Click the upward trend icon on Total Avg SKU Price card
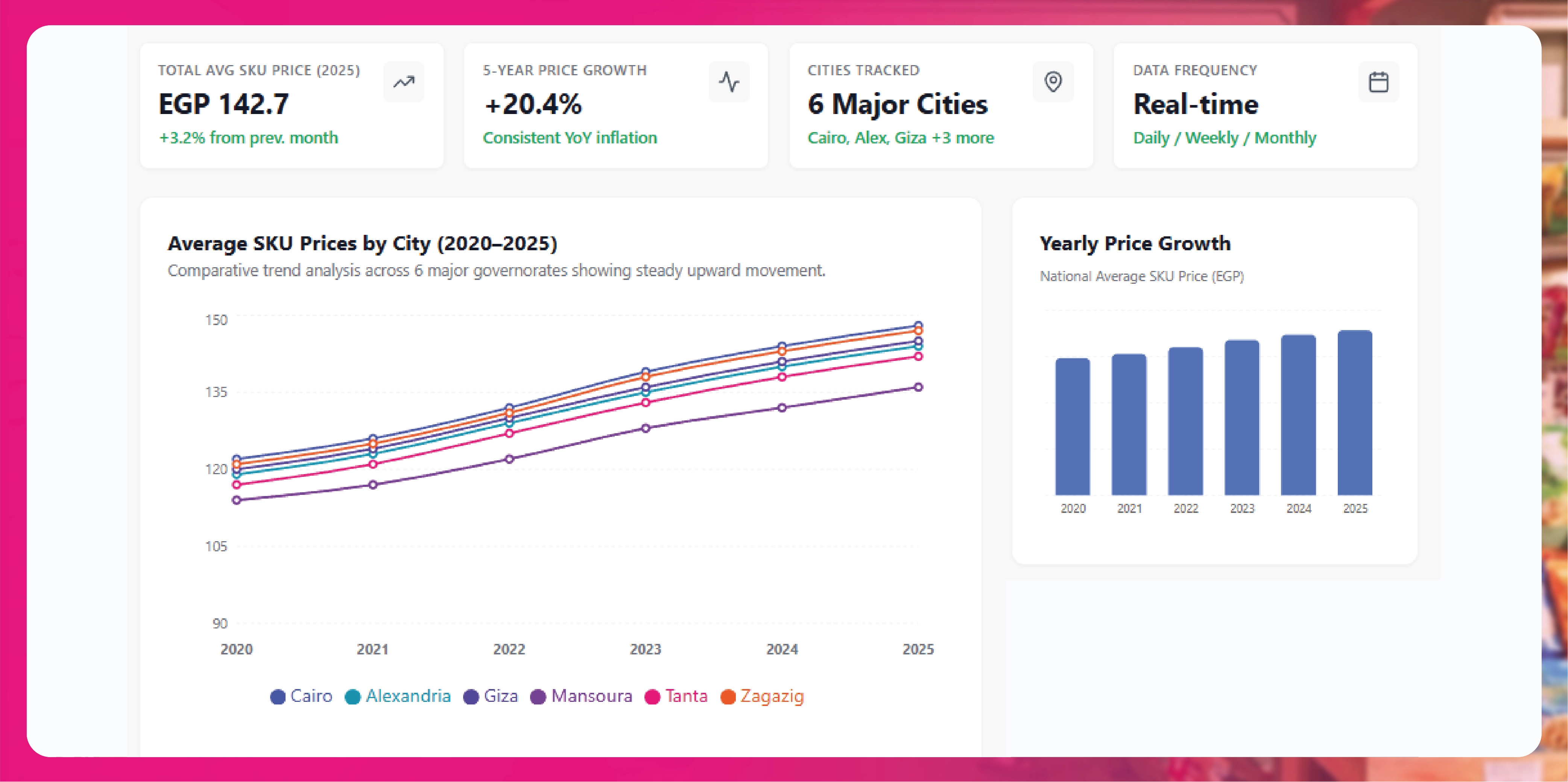Viewport: 1568px width, 782px height. click(404, 82)
